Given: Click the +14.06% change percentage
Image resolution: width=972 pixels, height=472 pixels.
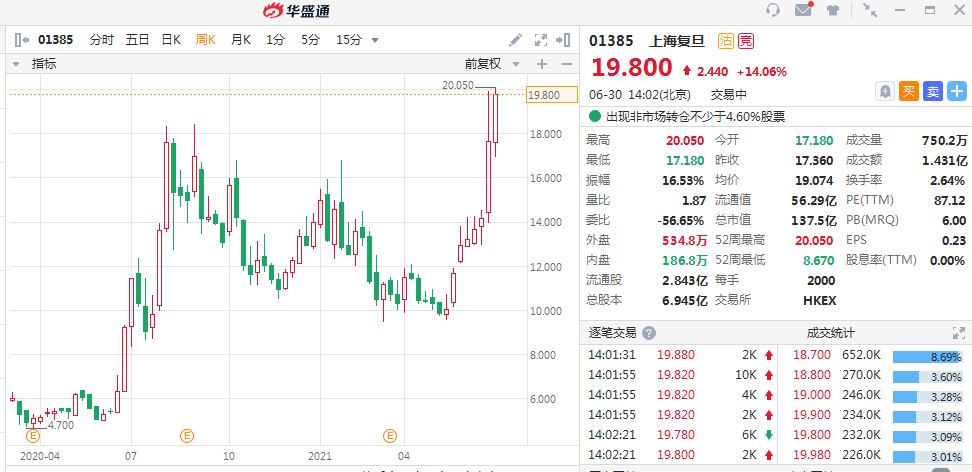Looking at the screenshot, I should (762, 72).
